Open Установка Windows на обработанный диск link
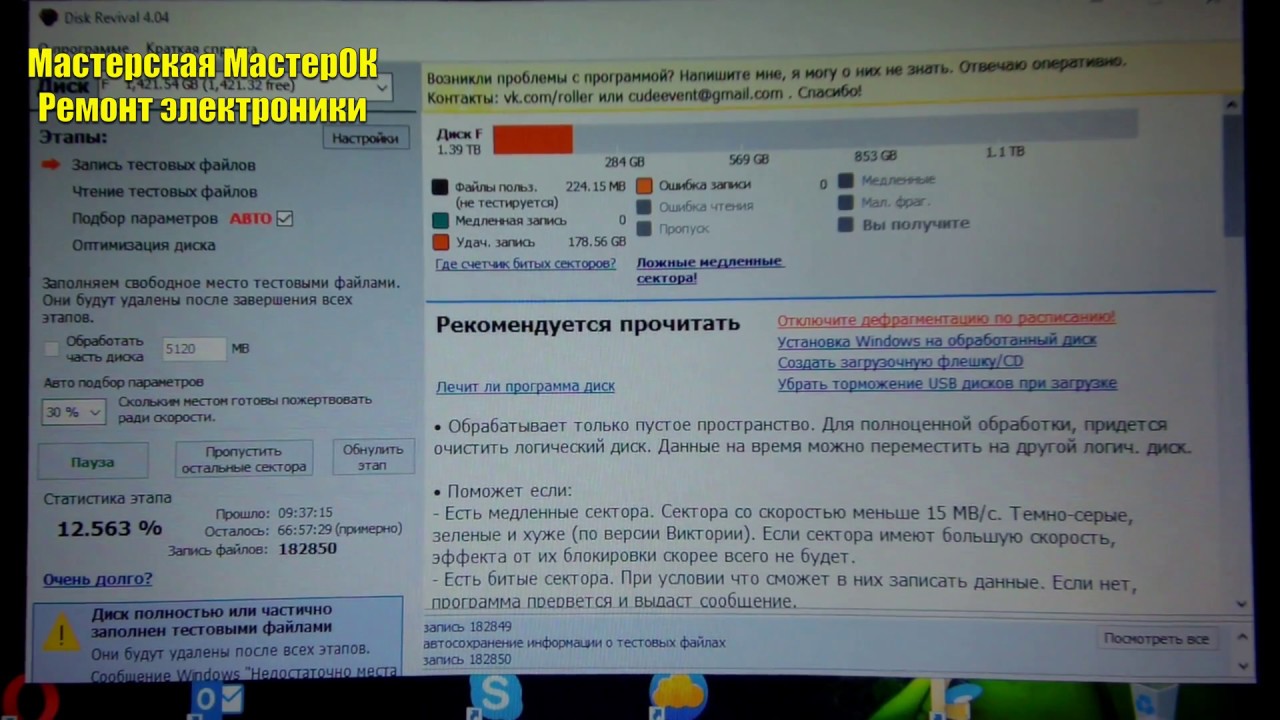The image size is (1280, 720). (937, 340)
